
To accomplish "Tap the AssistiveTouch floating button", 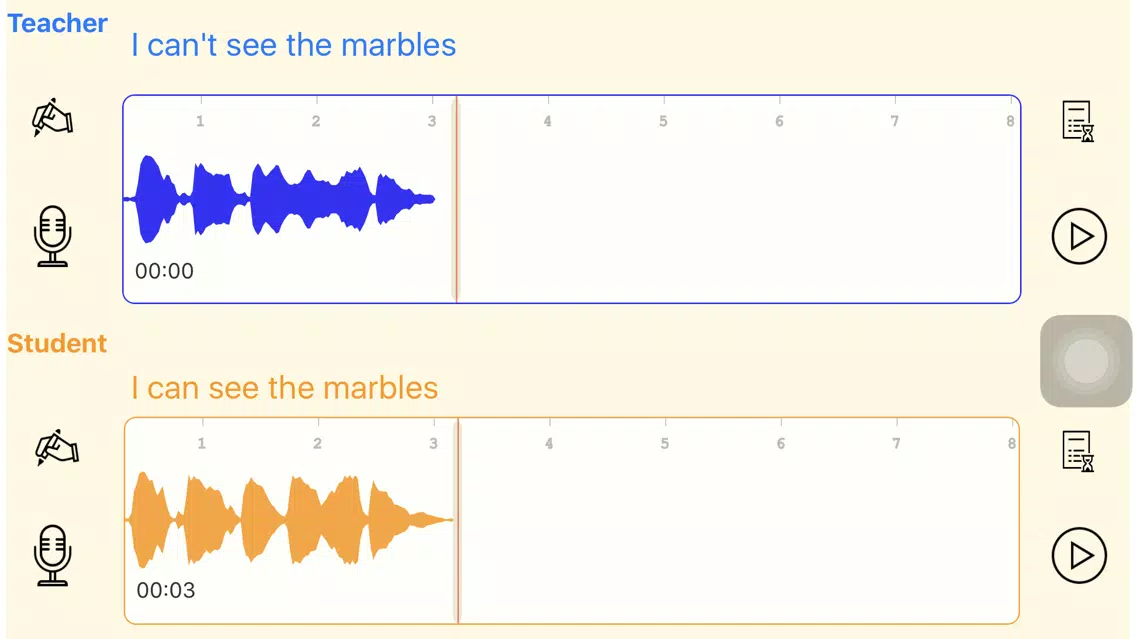I will [1086, 361].
